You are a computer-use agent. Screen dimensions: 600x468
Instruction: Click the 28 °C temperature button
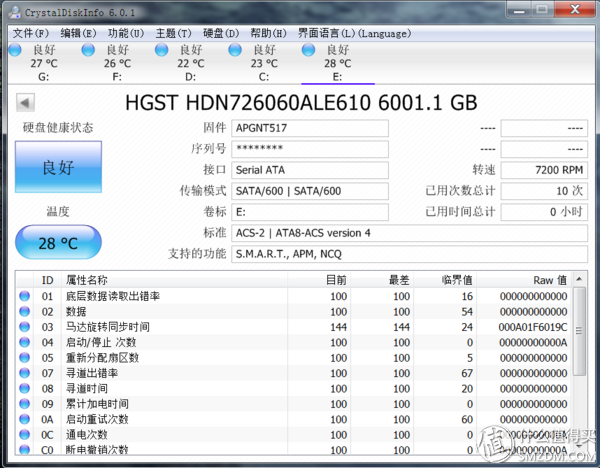coord(58,243)
